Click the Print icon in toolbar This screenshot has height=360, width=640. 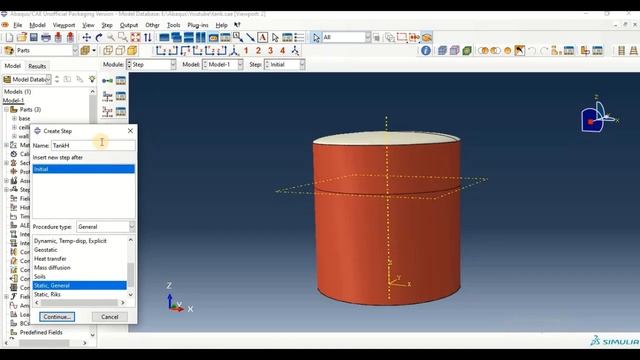pyautogui.click(x=46, y=38)
